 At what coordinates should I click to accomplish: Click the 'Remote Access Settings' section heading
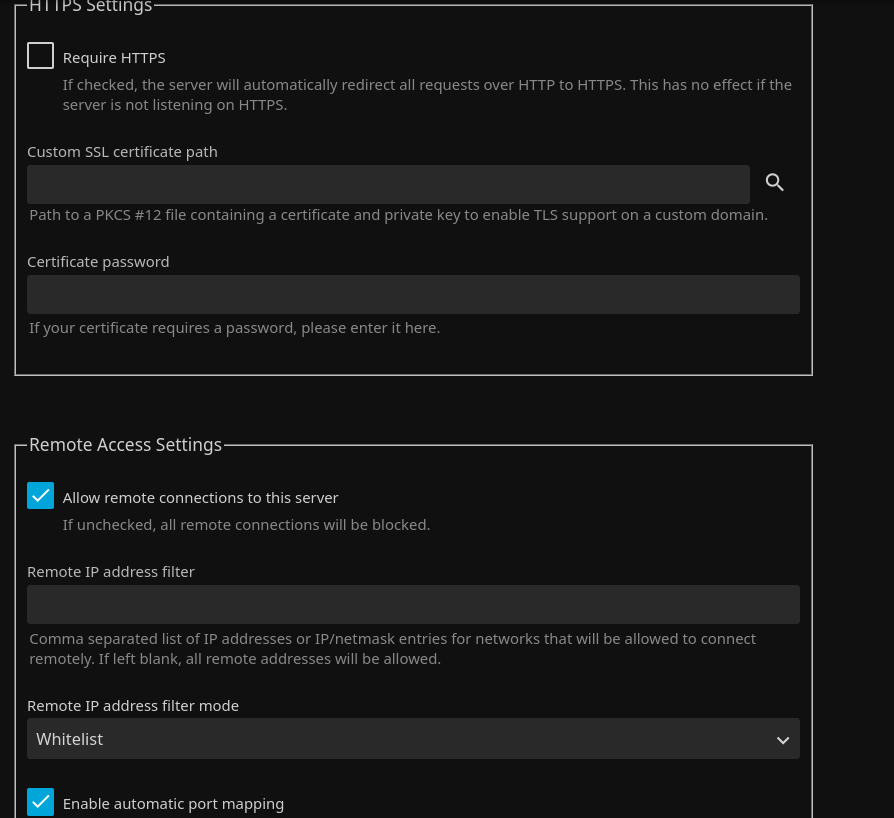(x=125, y=445)
